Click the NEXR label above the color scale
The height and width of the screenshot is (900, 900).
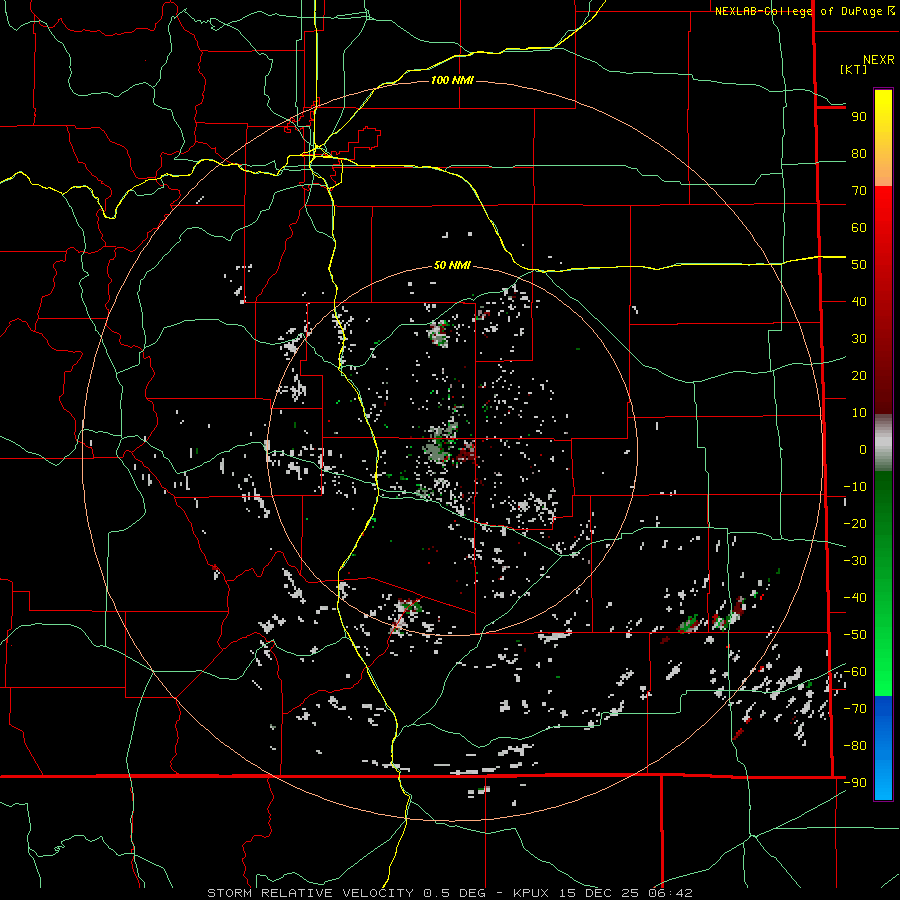(x=878, y=60)
